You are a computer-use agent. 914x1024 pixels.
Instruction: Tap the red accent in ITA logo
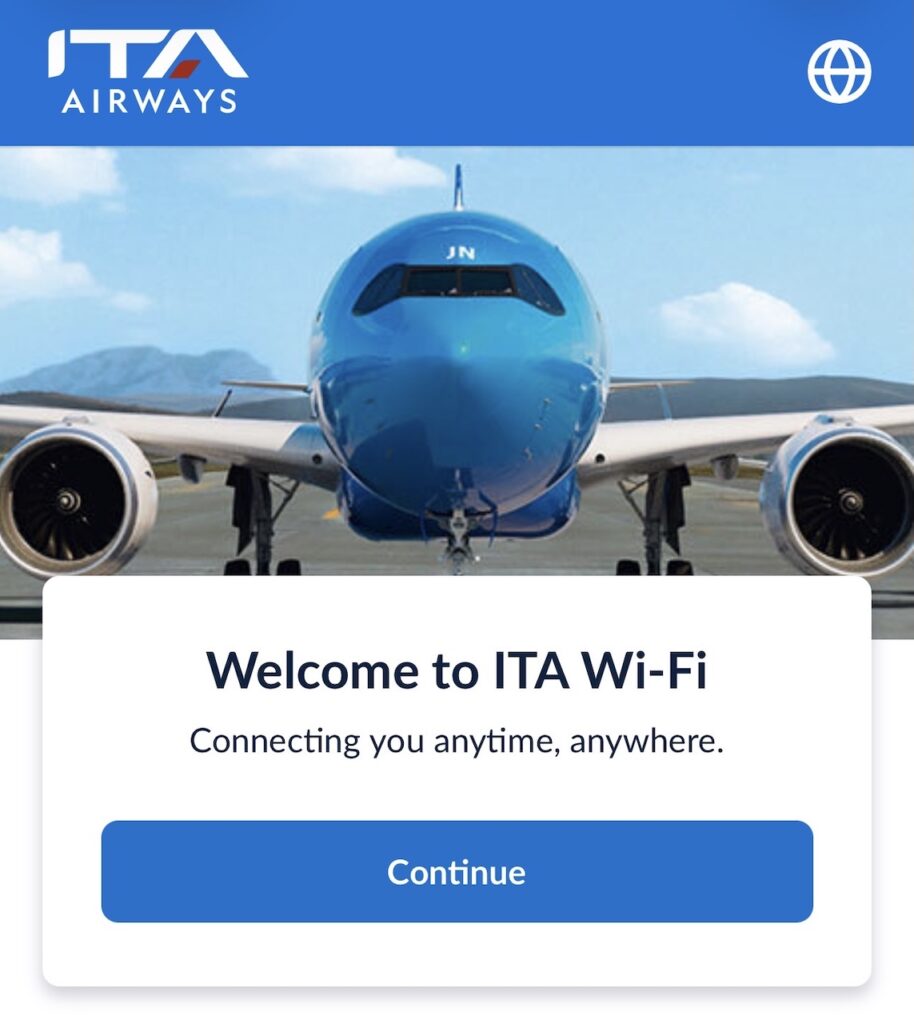pyautogui.click(x=187, y=68)
